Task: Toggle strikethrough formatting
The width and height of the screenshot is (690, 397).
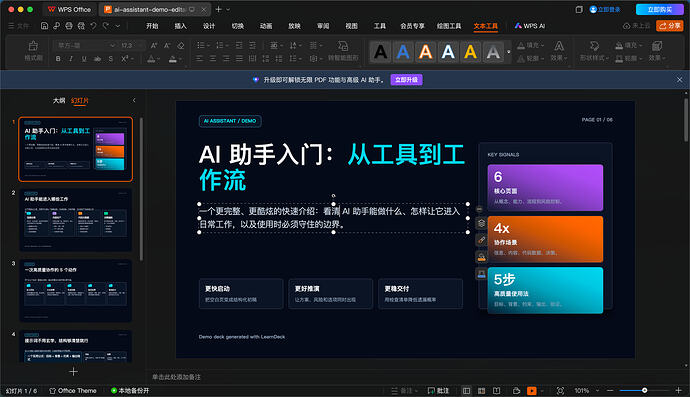Action: coord(97,59)
